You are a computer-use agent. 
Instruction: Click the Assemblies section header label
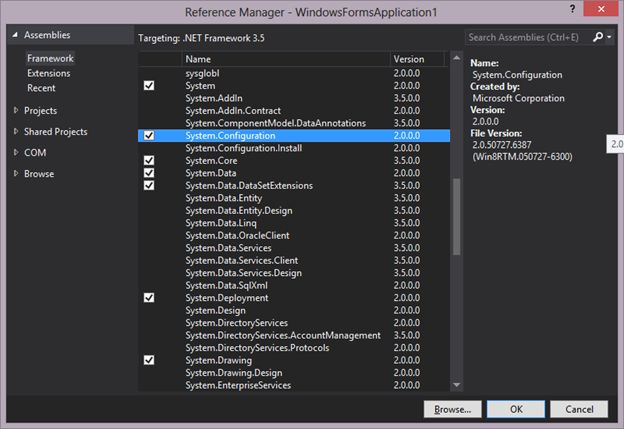47,35
